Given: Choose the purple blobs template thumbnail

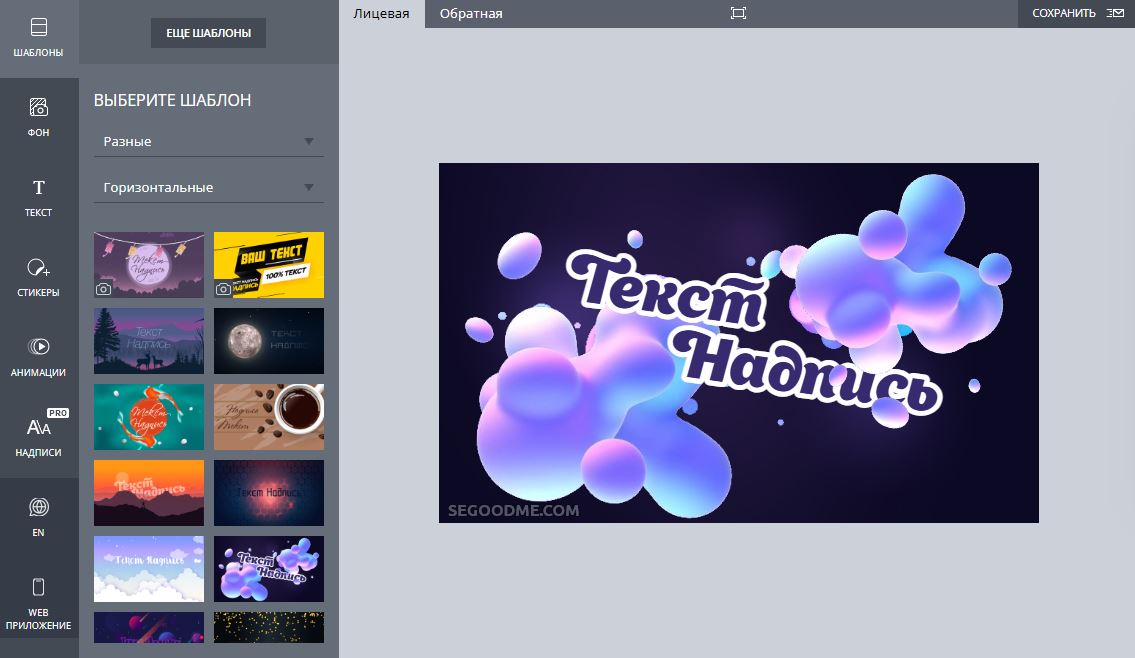Looking at the screenshot, I should (x=269, y=569).
